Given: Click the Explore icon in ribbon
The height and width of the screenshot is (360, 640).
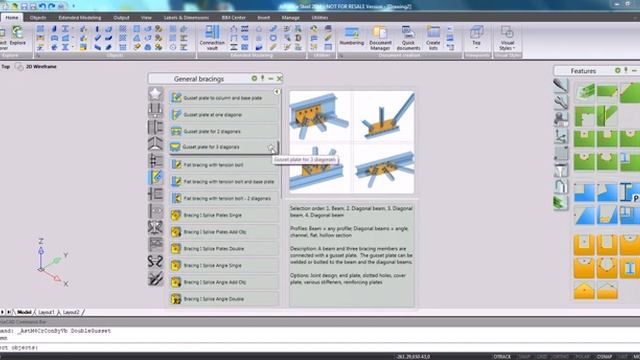Looking at the screenshot, I should tap(18, 35).
